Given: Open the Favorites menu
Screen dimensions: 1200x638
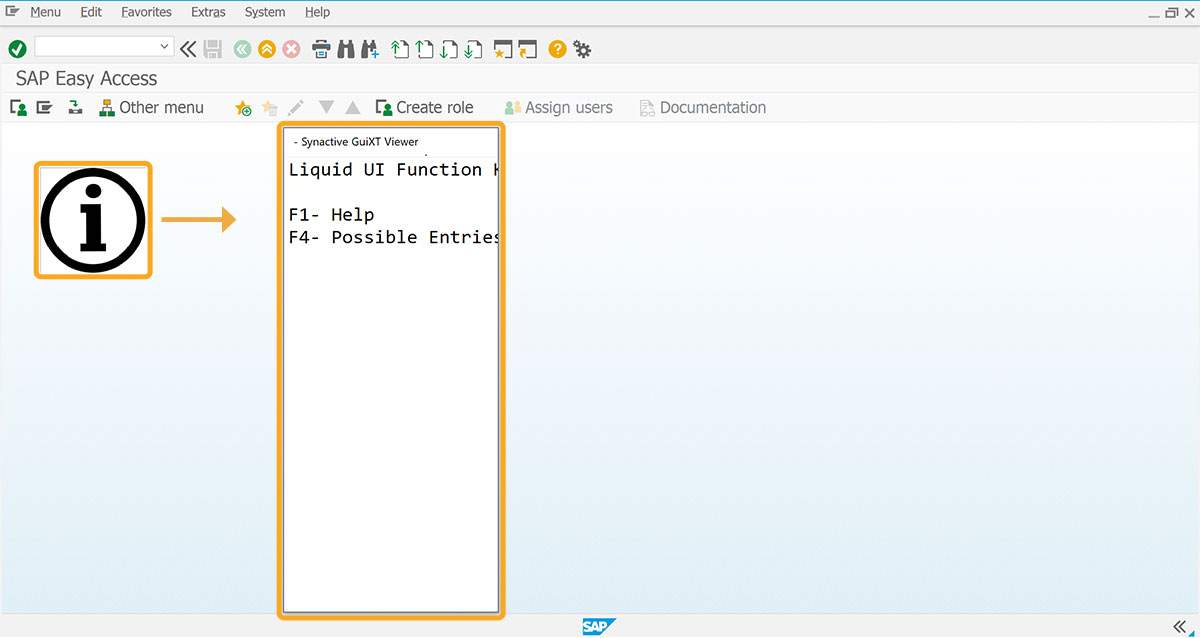Looking at the screenshot, I should pyautogui.click(x=146, y=12).
